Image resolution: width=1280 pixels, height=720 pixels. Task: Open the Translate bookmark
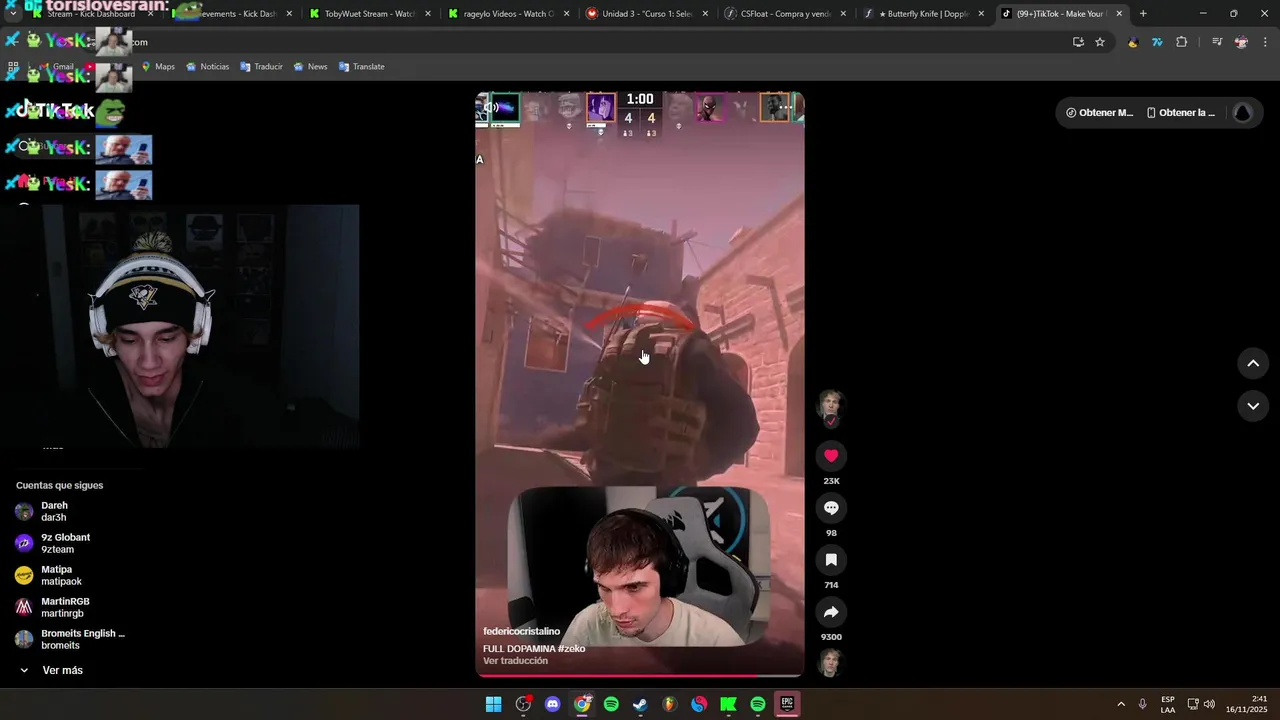click(x=361, y=67)
